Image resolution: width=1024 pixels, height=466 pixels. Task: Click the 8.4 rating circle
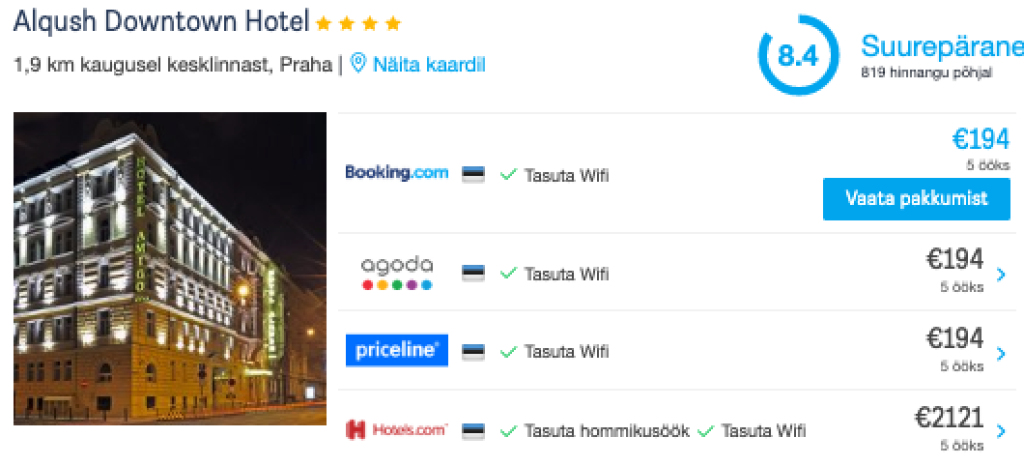tap(798, 56)
